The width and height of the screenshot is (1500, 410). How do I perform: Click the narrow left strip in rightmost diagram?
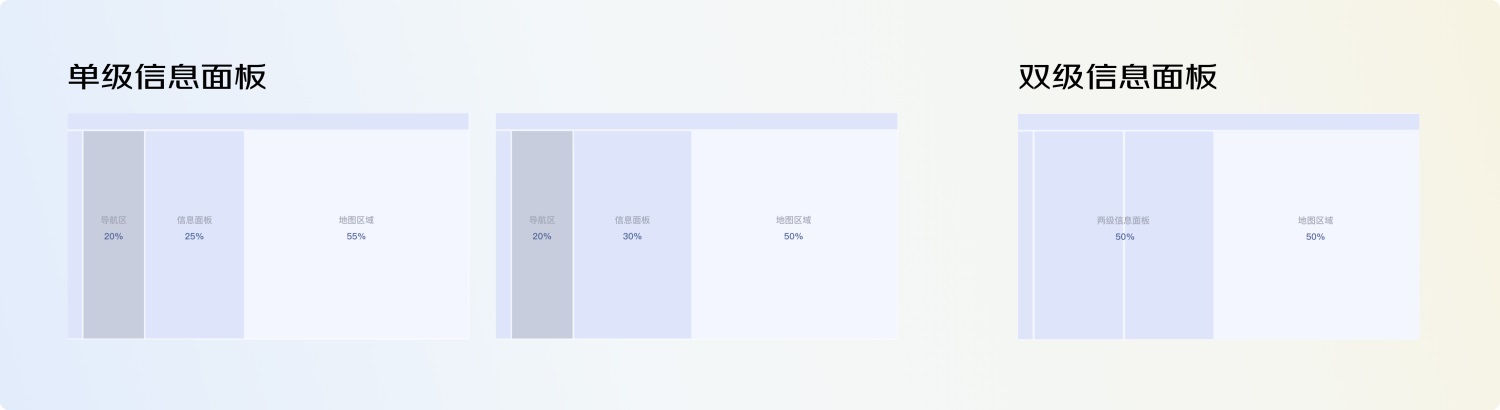(x=1025, y=234)
